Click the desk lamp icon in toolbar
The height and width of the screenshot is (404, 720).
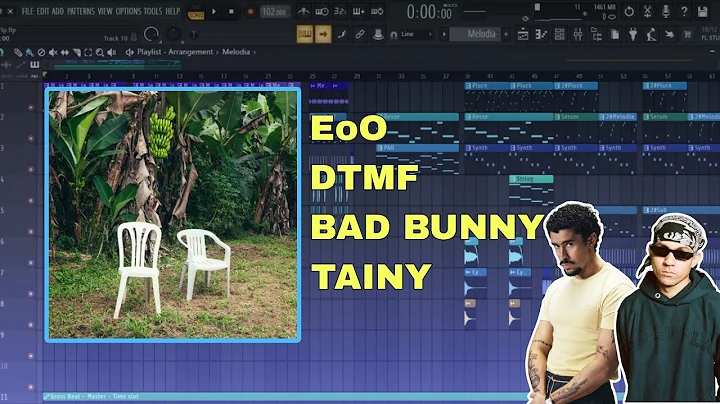click(651, 34)
